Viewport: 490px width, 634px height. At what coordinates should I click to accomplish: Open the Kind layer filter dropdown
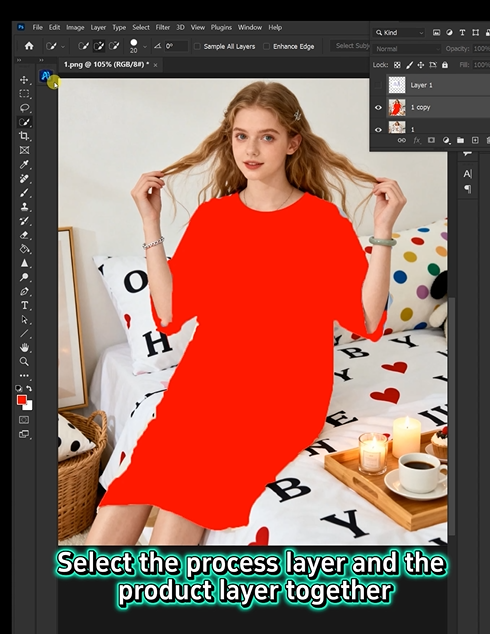[x=399, y=33]
